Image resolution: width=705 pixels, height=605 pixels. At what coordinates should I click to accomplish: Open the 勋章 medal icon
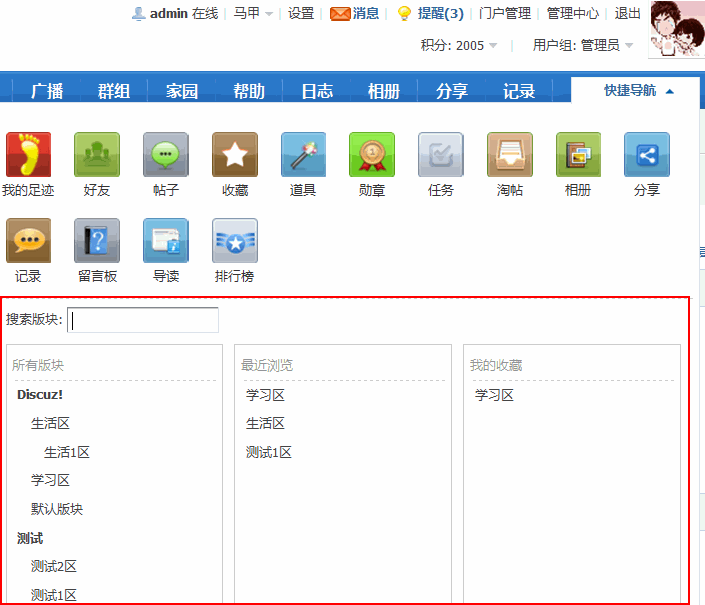(x=372, y=155)
